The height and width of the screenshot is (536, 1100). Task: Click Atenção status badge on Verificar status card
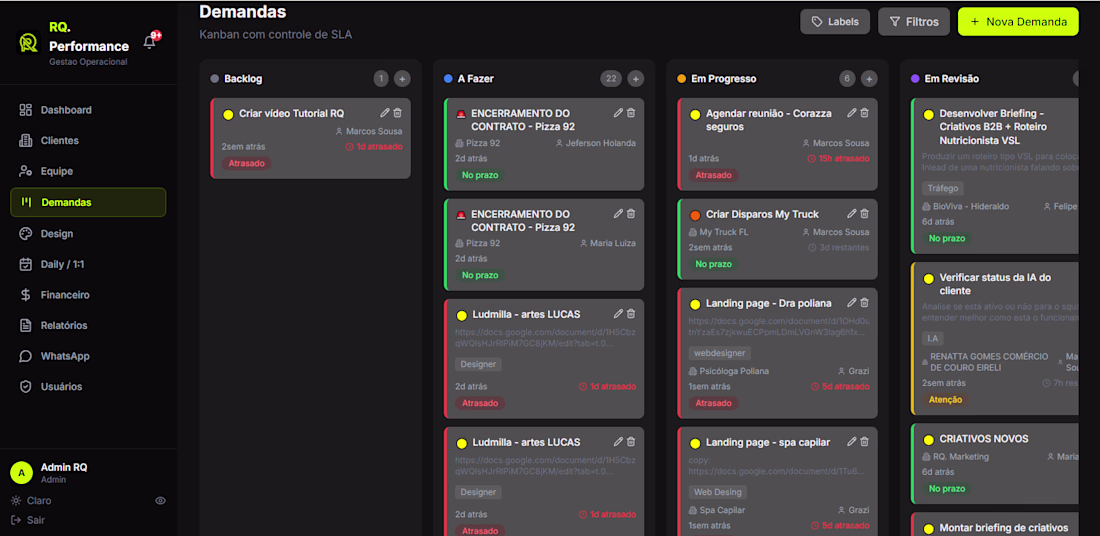(x=945, y=400)
